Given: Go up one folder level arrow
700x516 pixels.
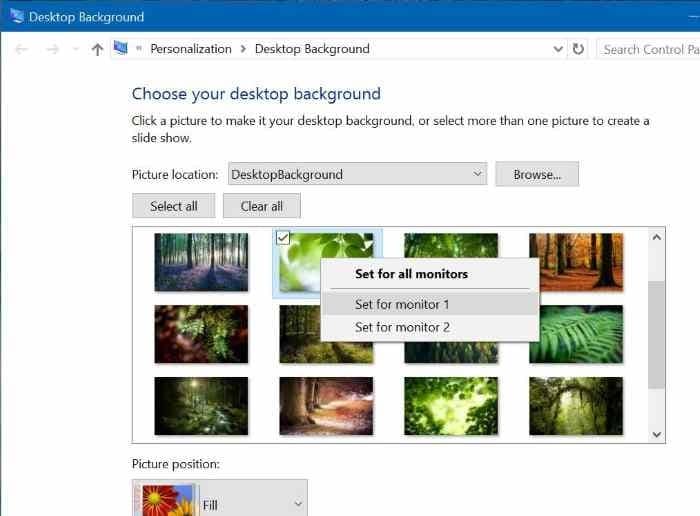Looking at the screenshot, I should [97, 49].
